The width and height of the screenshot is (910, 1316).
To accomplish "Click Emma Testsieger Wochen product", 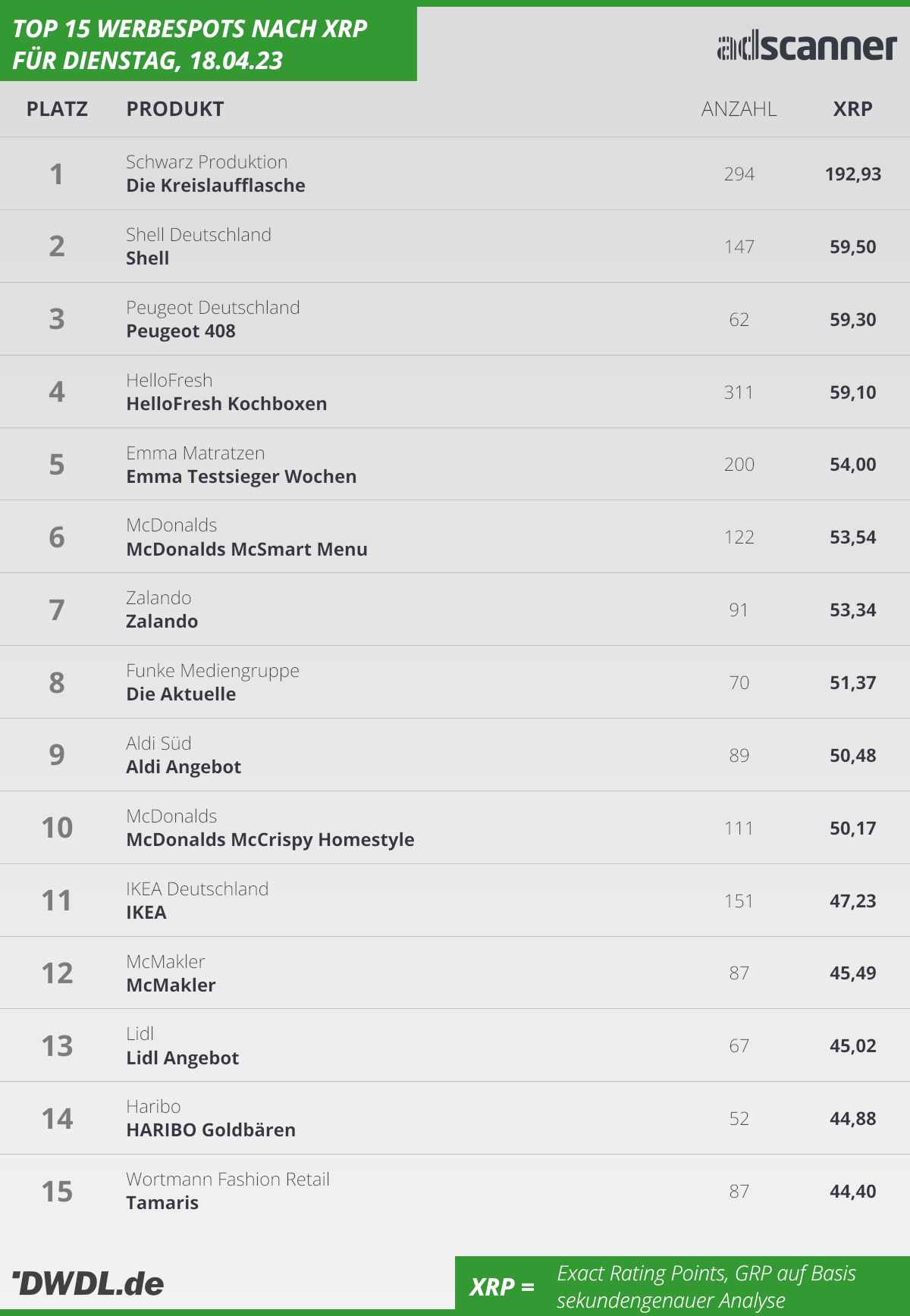I will (x=241, y=477).
